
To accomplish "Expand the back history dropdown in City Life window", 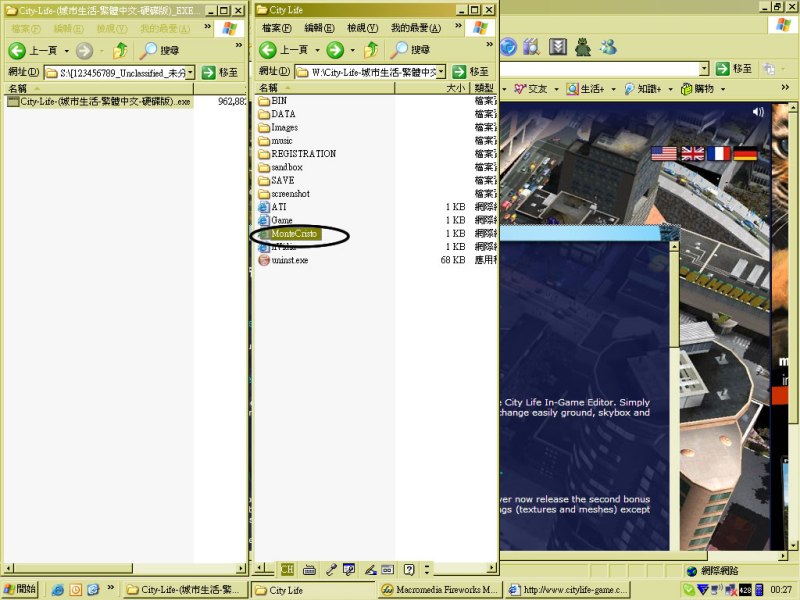I will pos(317,50).
